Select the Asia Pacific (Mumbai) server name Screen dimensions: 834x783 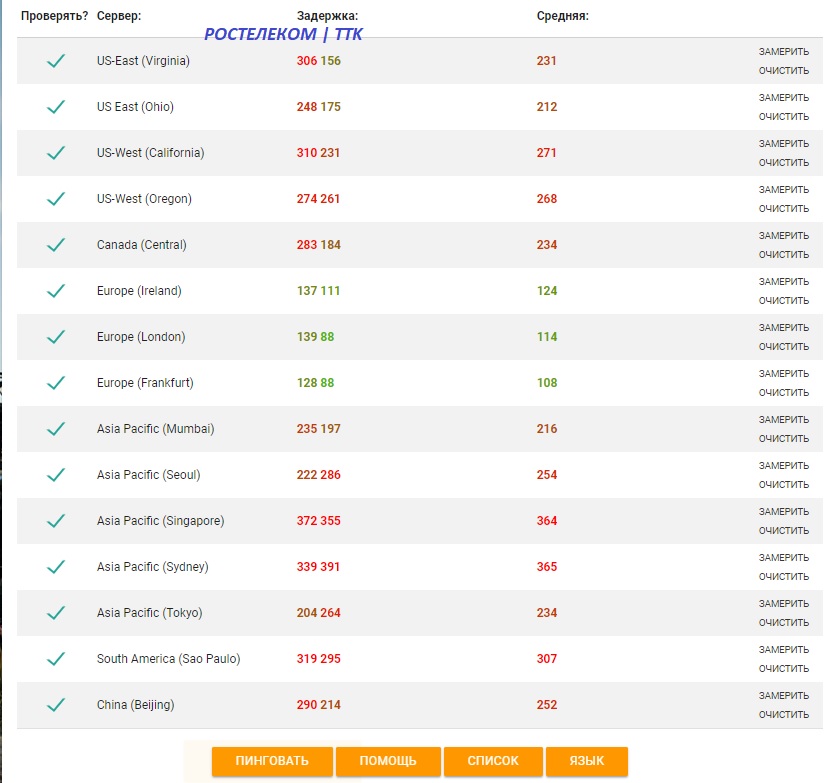[x=155, y=429]
